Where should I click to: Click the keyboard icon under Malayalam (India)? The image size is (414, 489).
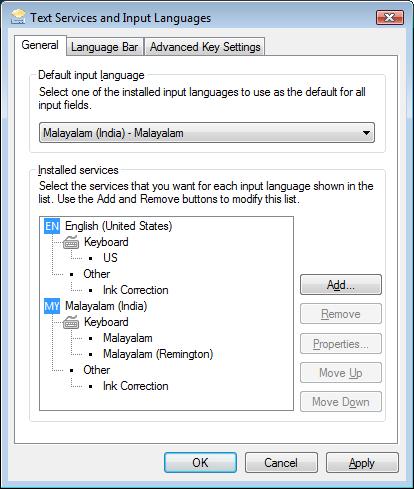tap(71, 322)
